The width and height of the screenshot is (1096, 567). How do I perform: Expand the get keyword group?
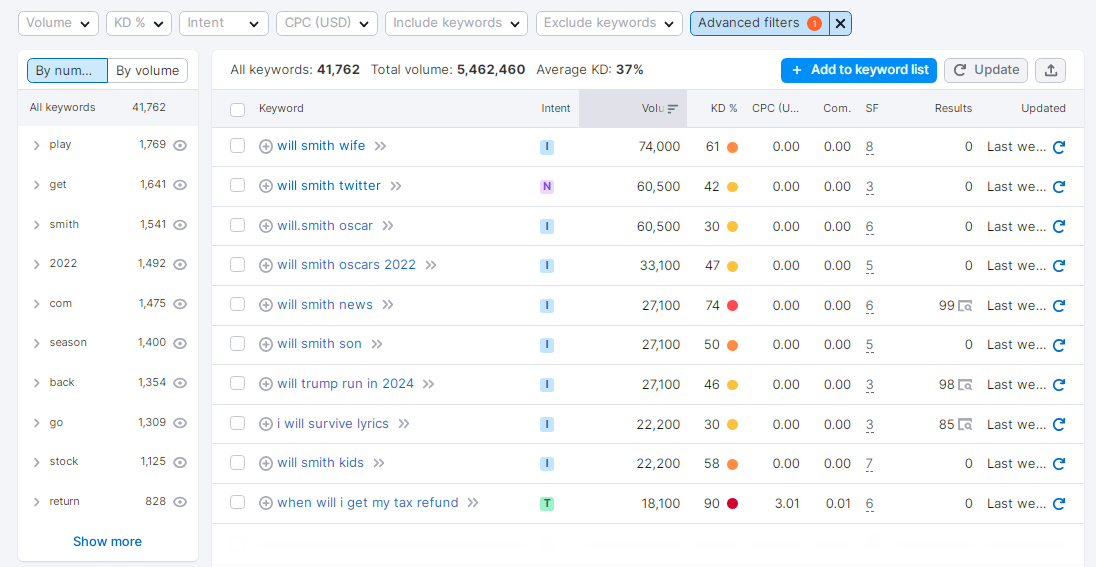click(x=36, y=185)
